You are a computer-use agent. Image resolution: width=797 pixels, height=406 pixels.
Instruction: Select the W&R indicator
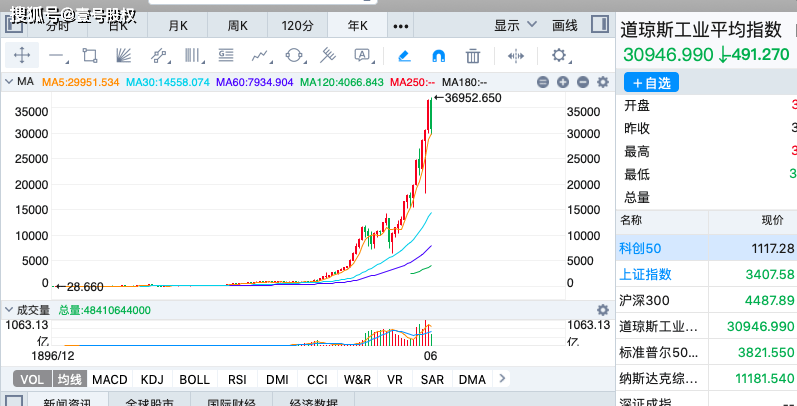point(357,379)
